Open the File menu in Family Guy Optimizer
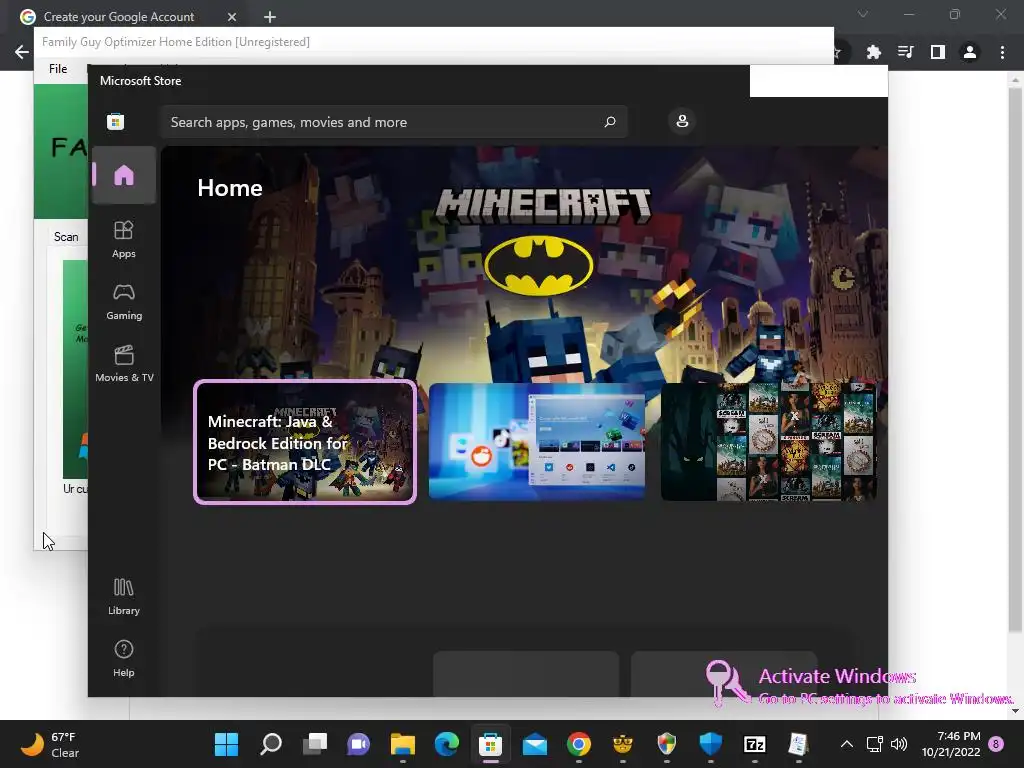The height and width of the screenshot is (768, 1024). [x=58, y=69]
